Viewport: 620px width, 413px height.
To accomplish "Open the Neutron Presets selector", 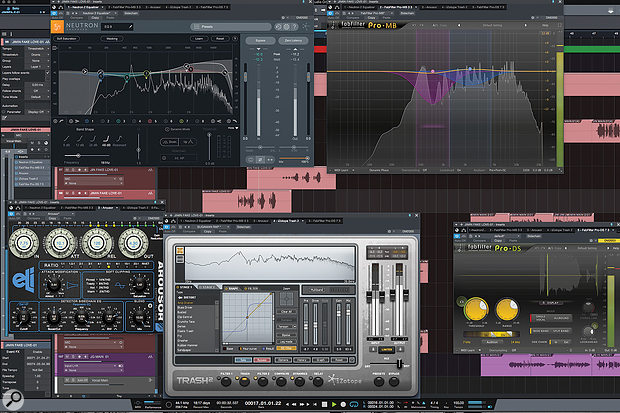I will pyautogui.click(x=231, y=27).
